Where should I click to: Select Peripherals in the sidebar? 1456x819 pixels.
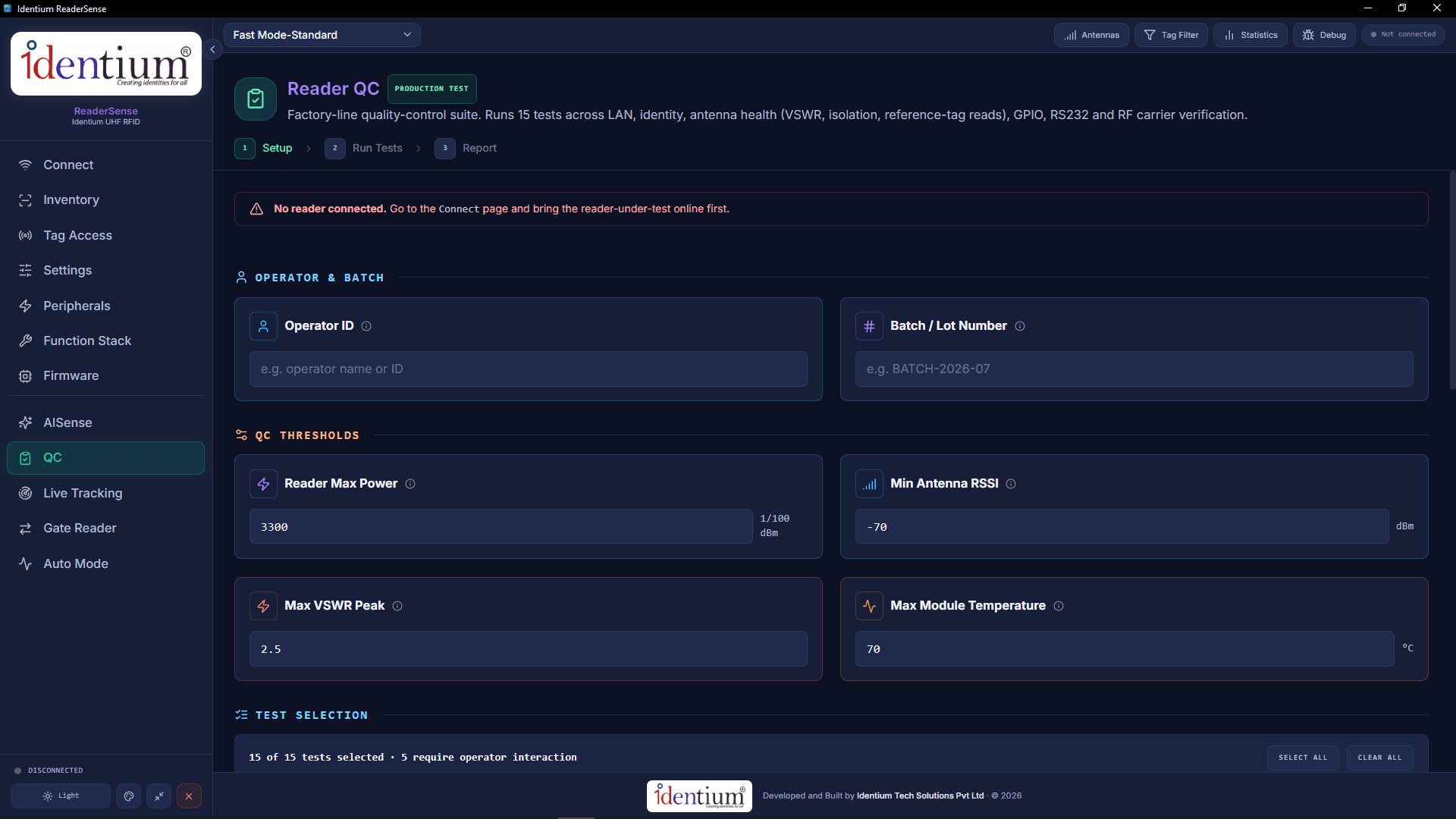(105, 306)
